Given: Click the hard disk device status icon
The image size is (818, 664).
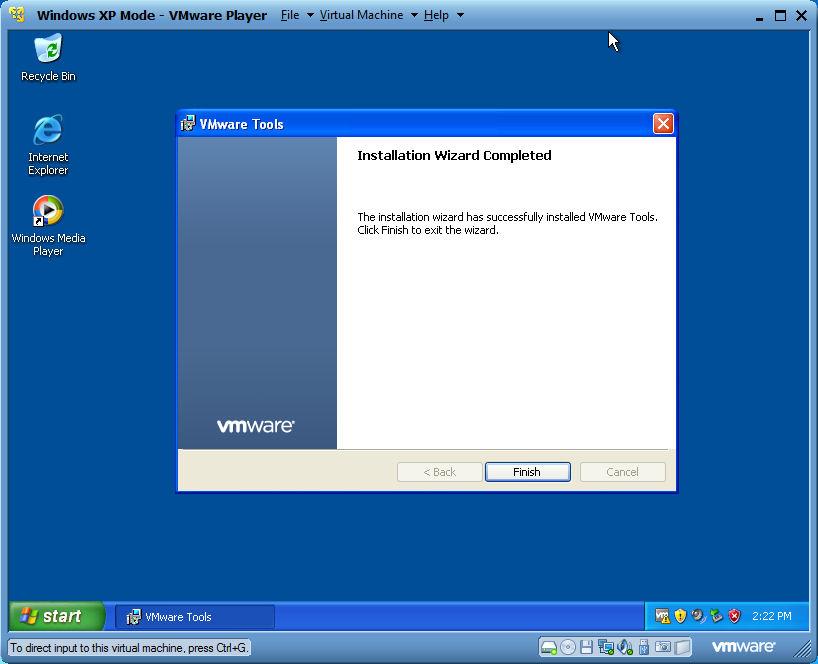Looking at the screenshot, I should tap(549, 647).
